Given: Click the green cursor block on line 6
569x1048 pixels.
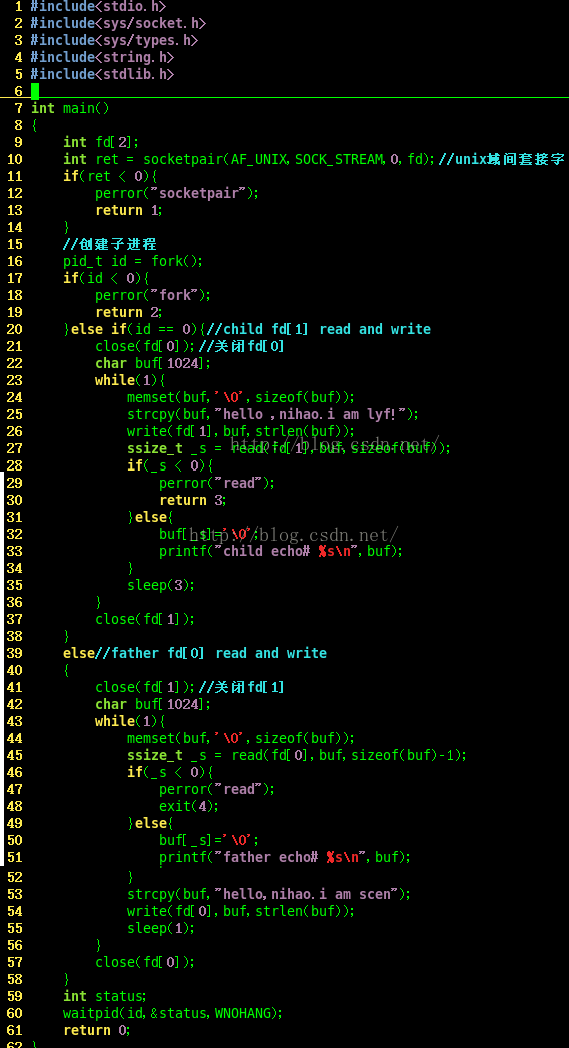Looking at the screenshot, I should pyautogui.click(x=35, y=91).
